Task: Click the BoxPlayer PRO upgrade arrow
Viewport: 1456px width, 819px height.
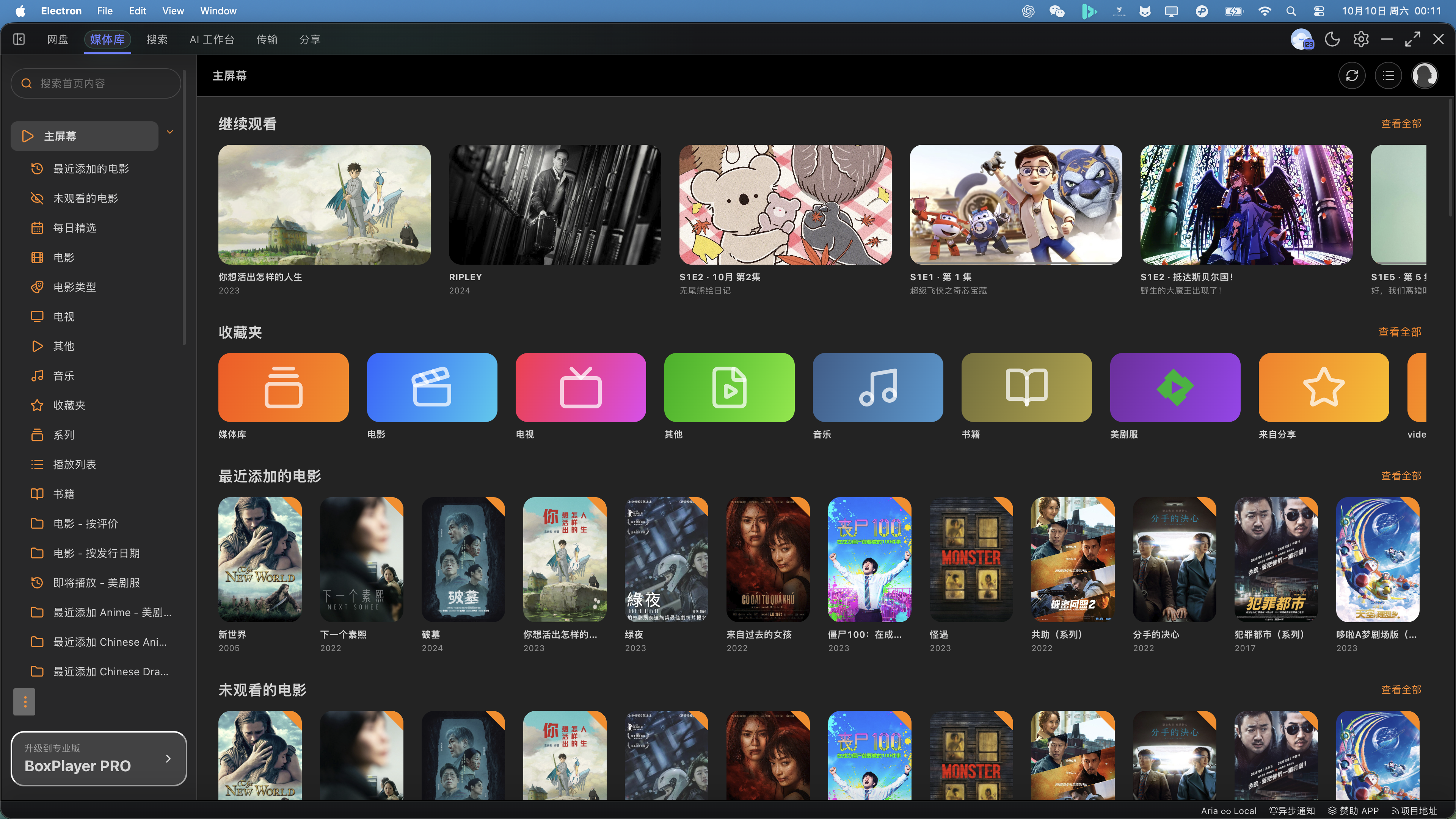Action: (x=168, y=758)
